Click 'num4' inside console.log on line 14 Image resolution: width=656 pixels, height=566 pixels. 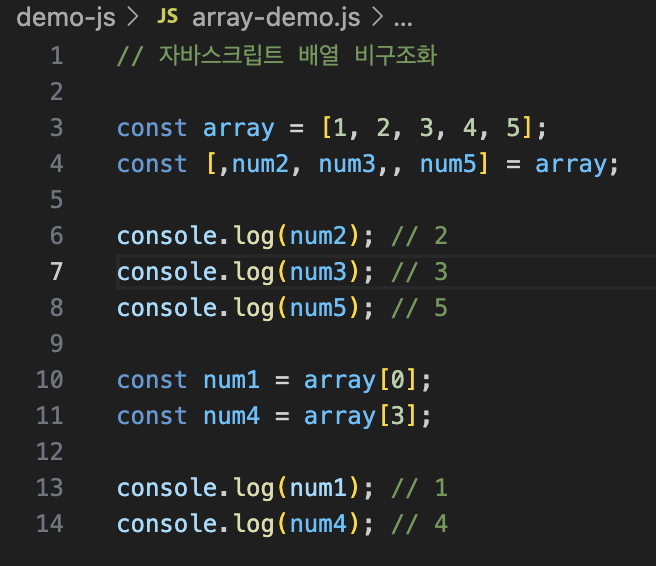point(318,524)
